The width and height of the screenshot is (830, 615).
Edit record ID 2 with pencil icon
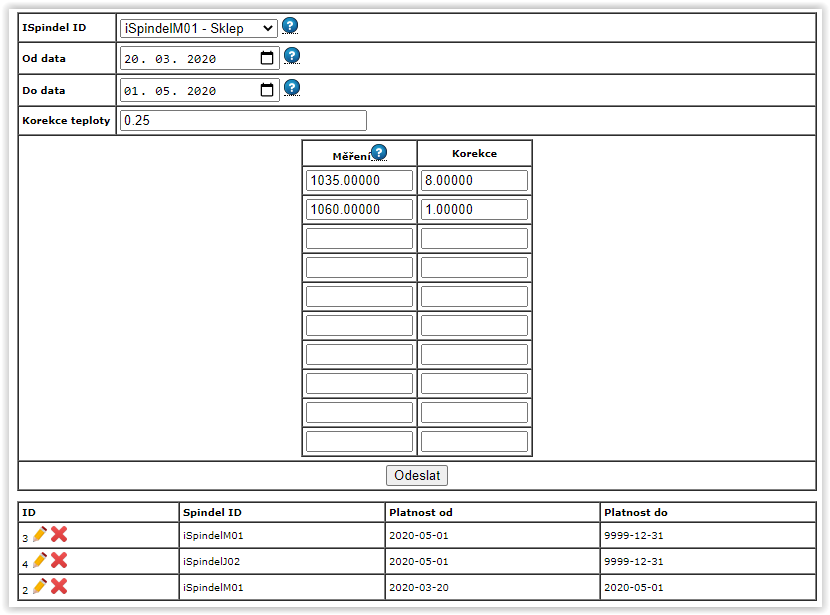40,586
